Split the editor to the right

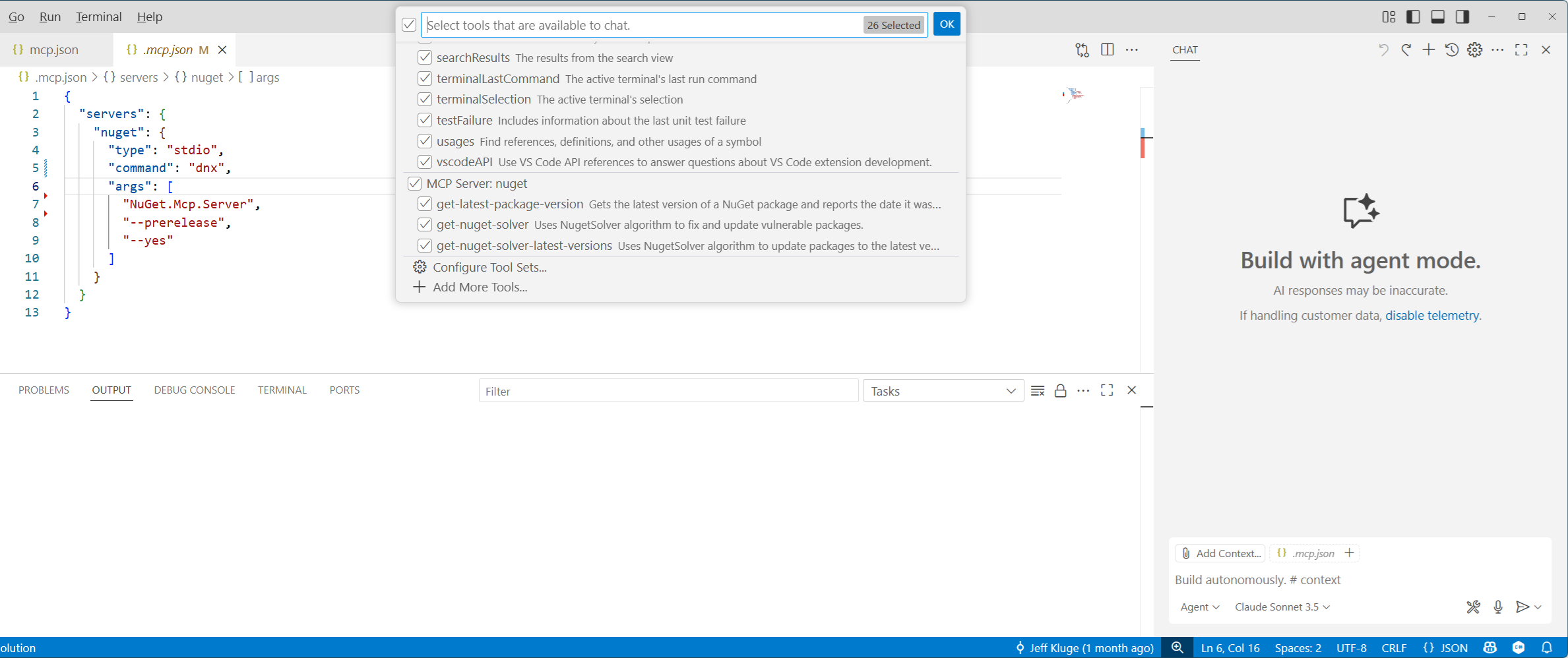(x=1108, y=49)
